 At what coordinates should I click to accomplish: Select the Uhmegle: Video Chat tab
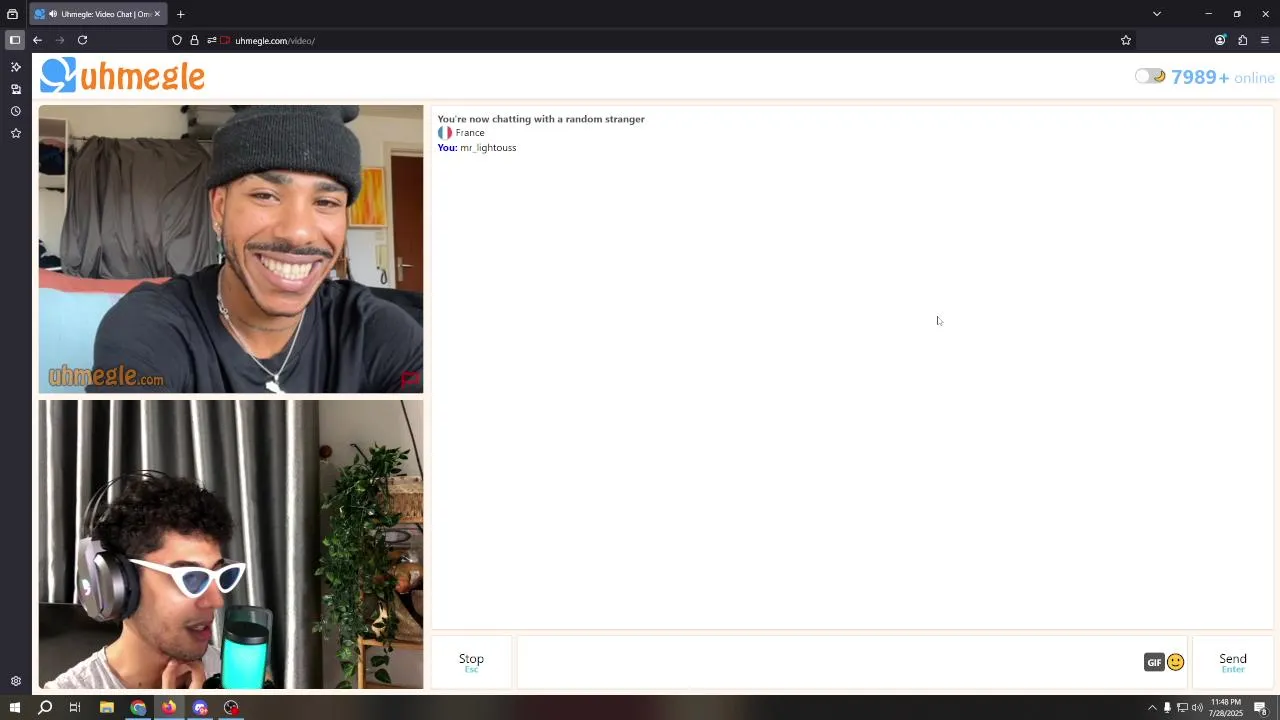[98, 14]
